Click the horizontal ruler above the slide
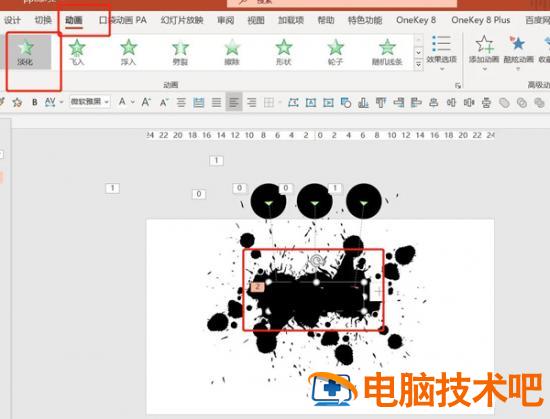 [320, 135]
